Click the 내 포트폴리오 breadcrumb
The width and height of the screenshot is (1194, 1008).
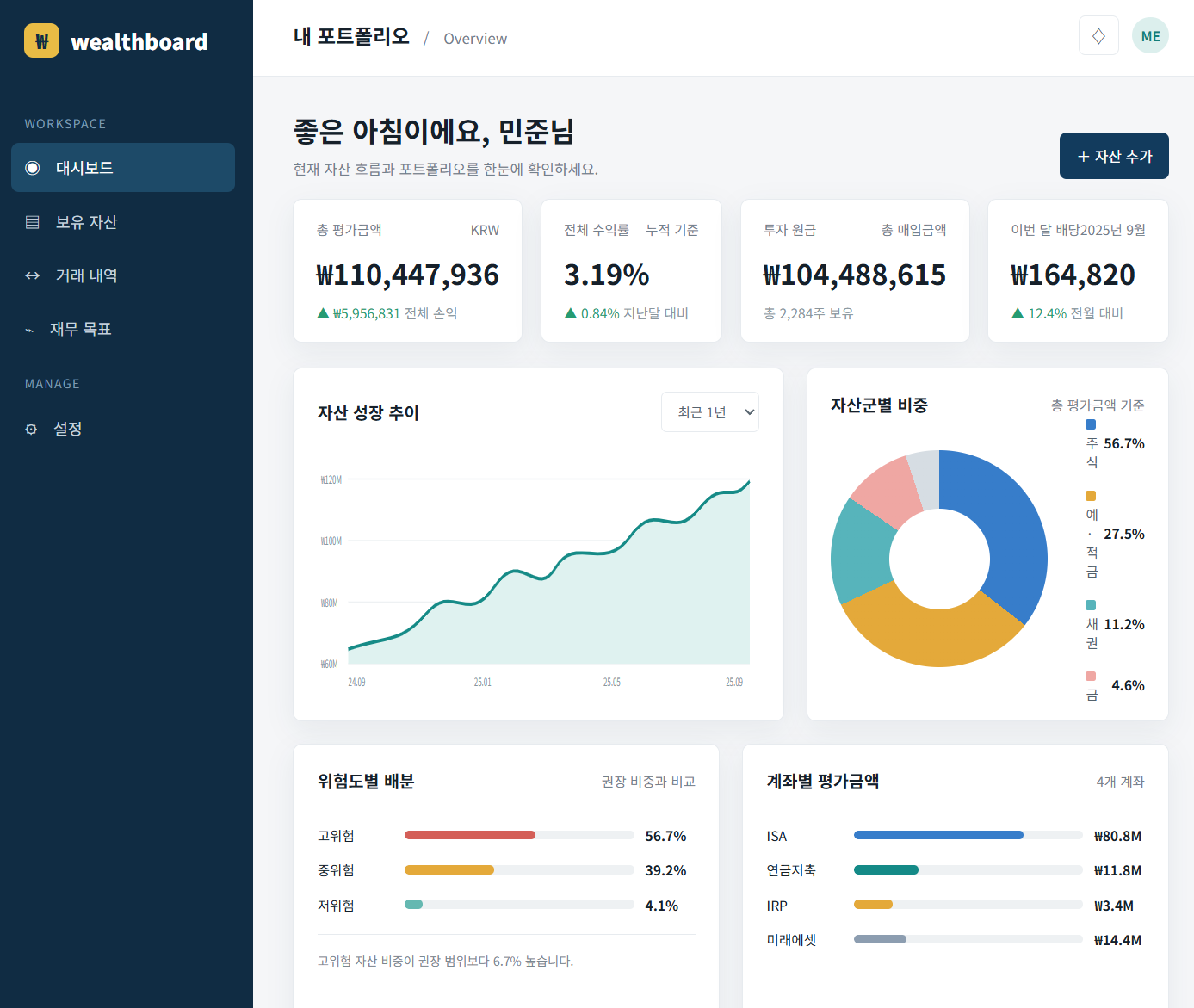pos(351,37)
